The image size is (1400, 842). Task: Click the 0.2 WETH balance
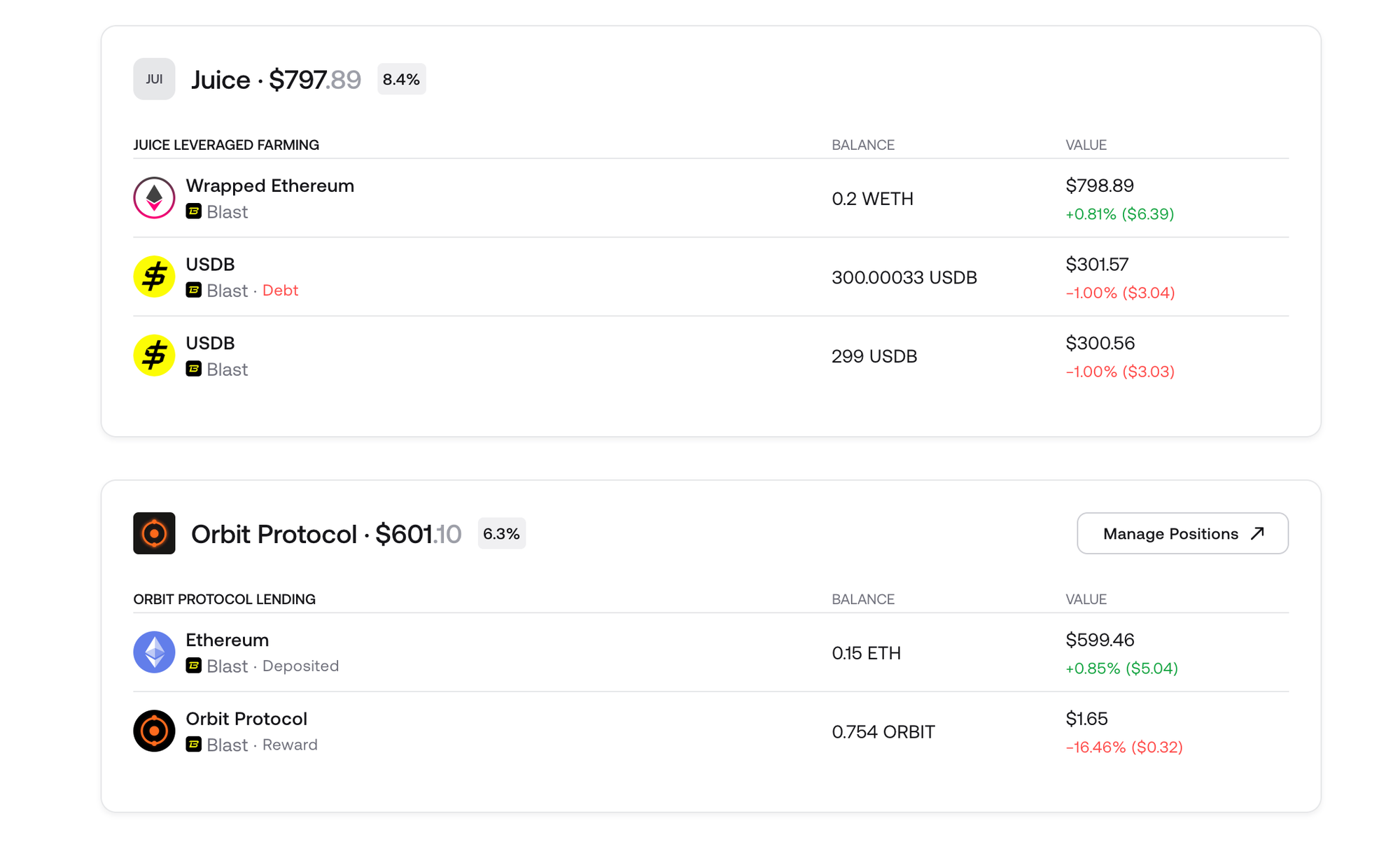(x=872, y=199)
